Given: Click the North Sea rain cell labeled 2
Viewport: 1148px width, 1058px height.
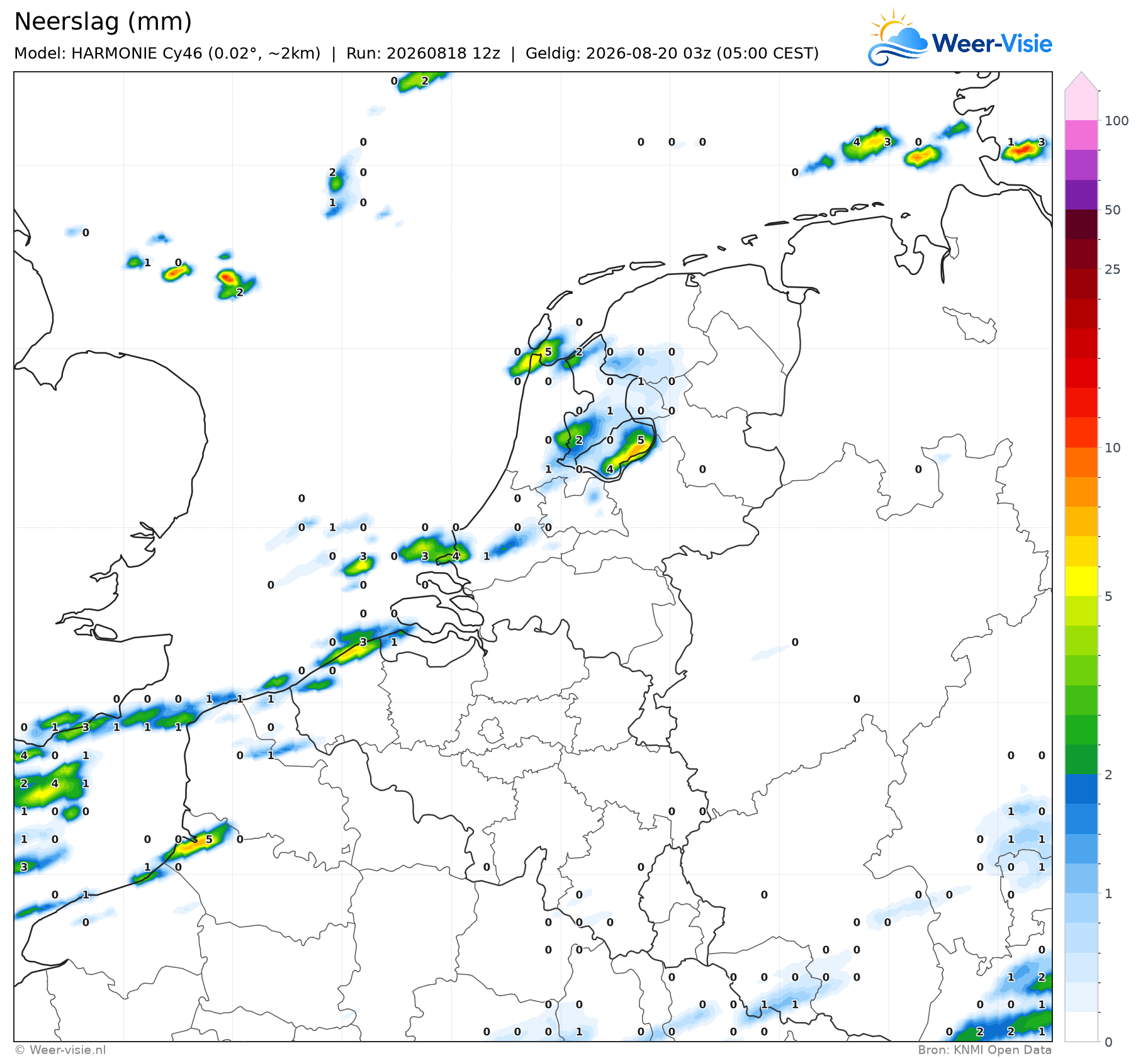Looking at the screenshot, I should pyautogui.click(x=232, y=282).
